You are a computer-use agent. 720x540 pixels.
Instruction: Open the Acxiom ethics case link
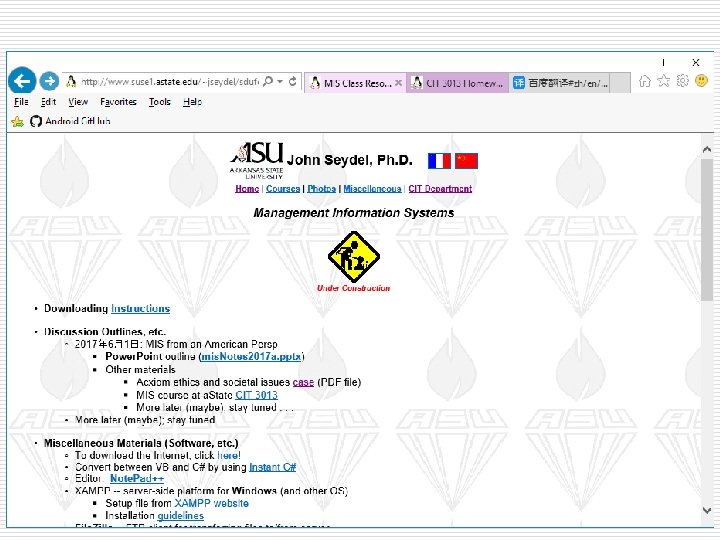303,382
